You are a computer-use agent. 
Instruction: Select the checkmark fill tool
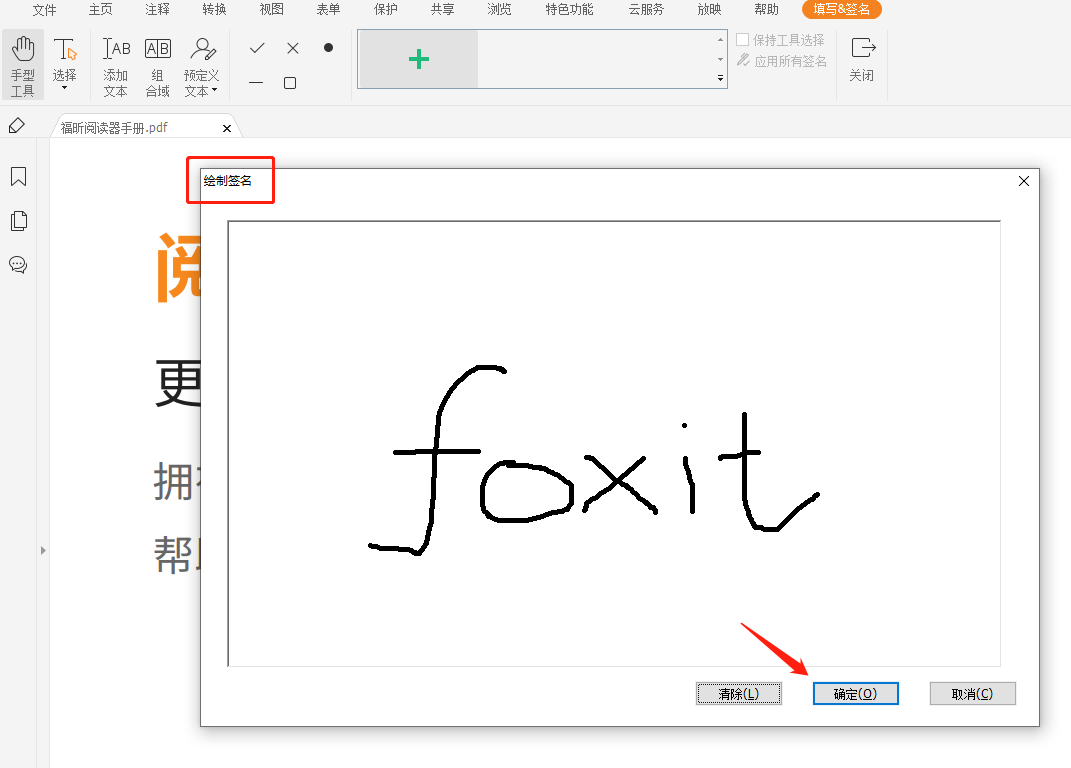pyautogui.click(x=257, y=47)
